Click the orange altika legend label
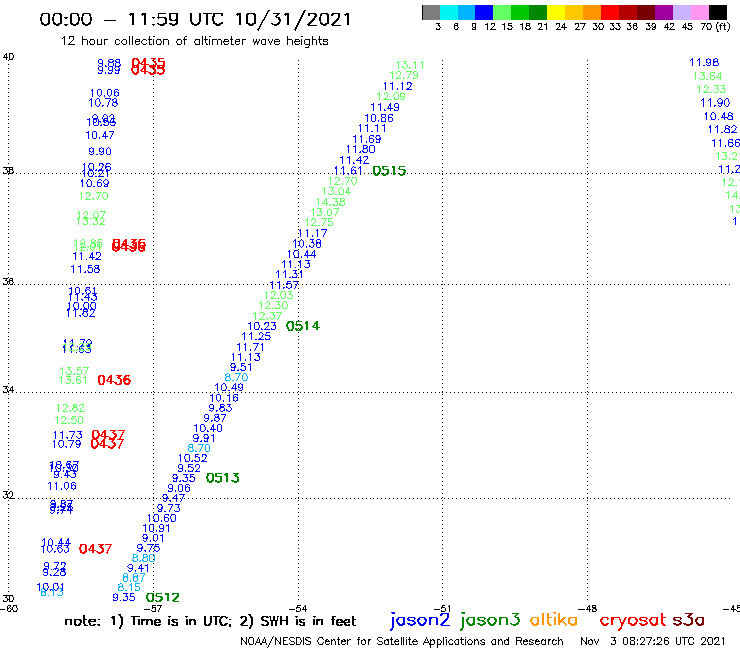Viewport: 740px width, 650px height. [x=553, y=620]
